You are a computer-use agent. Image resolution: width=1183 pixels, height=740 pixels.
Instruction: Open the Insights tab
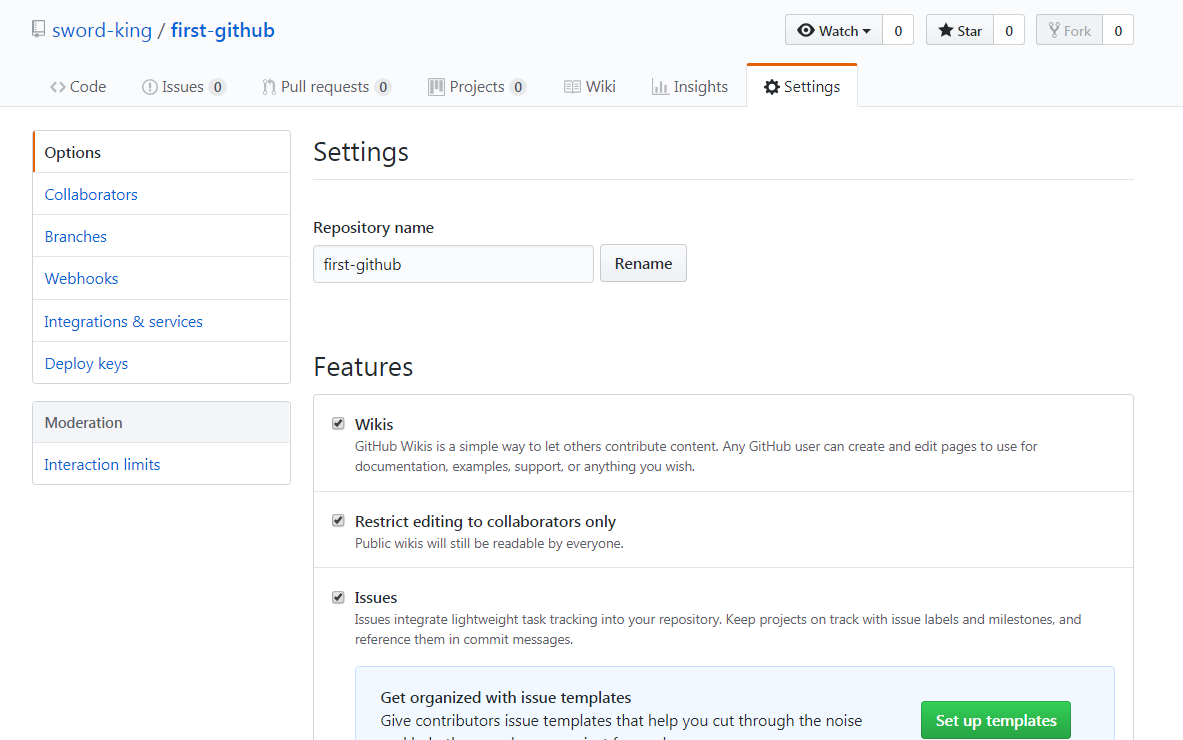(690, 87)
